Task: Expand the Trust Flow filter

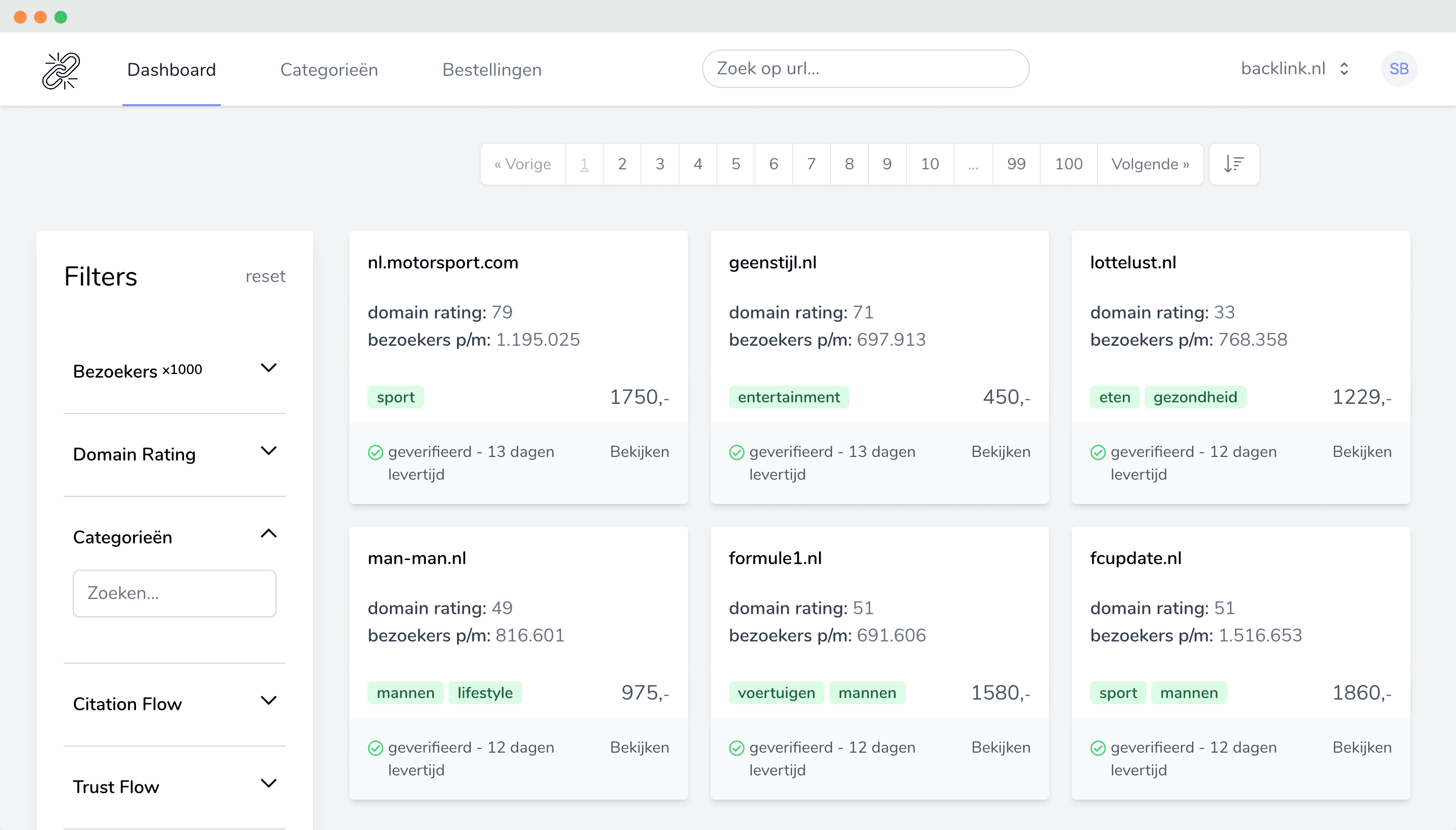Action: [269, 783]
